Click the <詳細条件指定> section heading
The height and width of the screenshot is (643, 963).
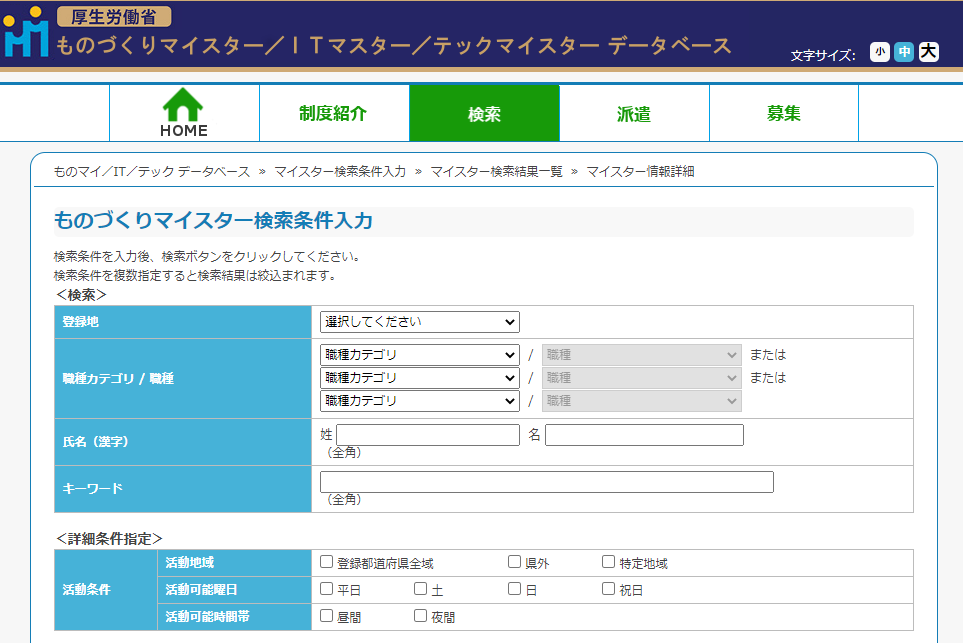(x=109, y=539)
